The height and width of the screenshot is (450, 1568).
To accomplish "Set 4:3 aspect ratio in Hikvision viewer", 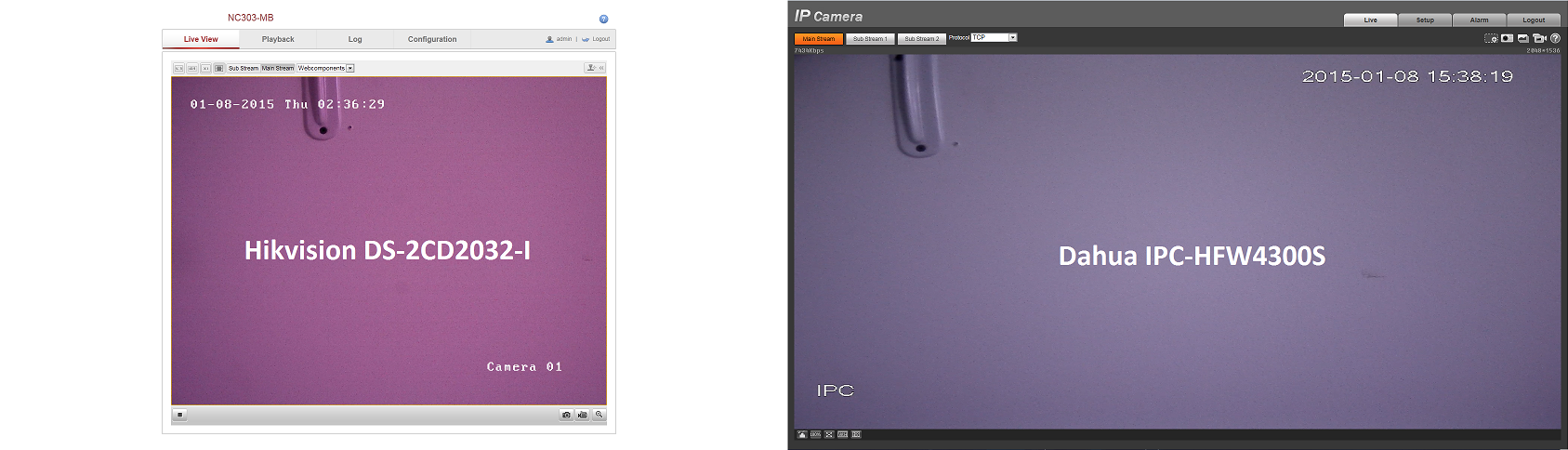I will click(x=179, y=68).
